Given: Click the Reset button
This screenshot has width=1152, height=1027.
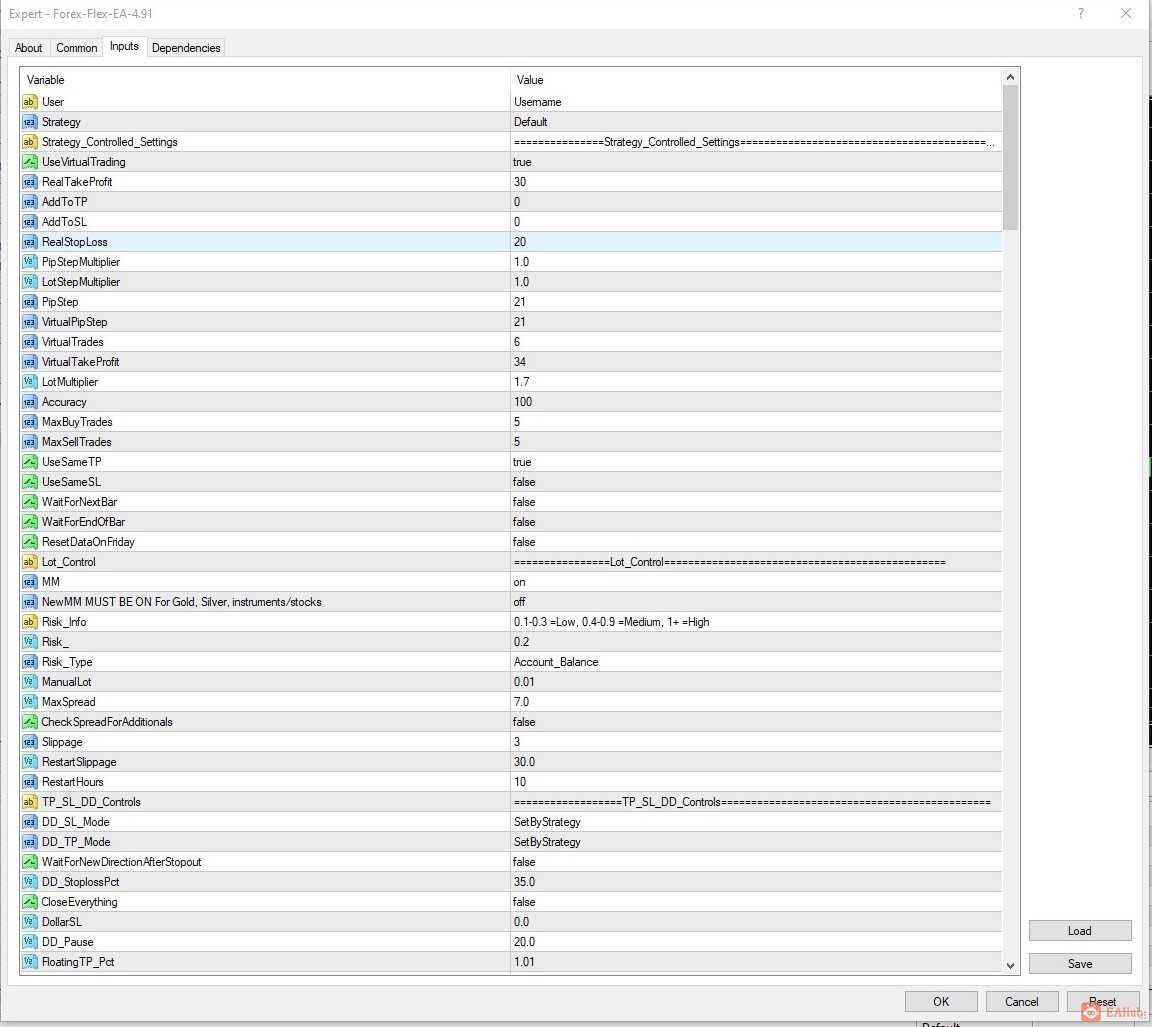Looking at the screenshot, I should 1102,1001.
